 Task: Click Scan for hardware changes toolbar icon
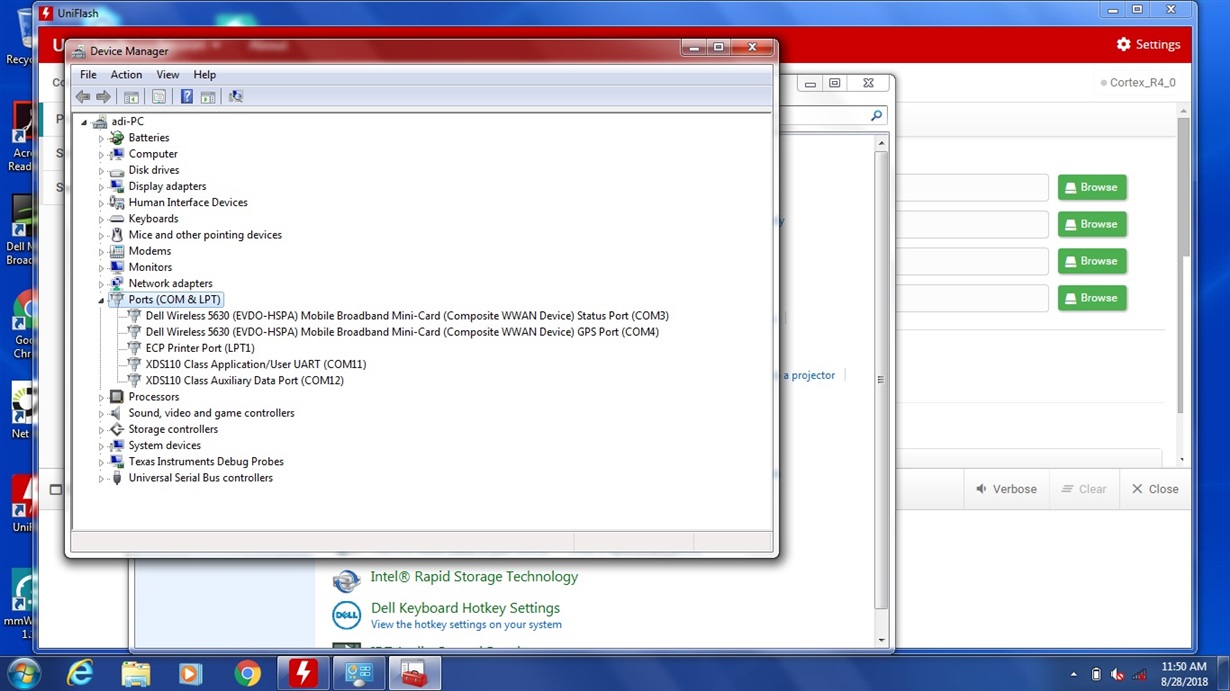(236, 97)
